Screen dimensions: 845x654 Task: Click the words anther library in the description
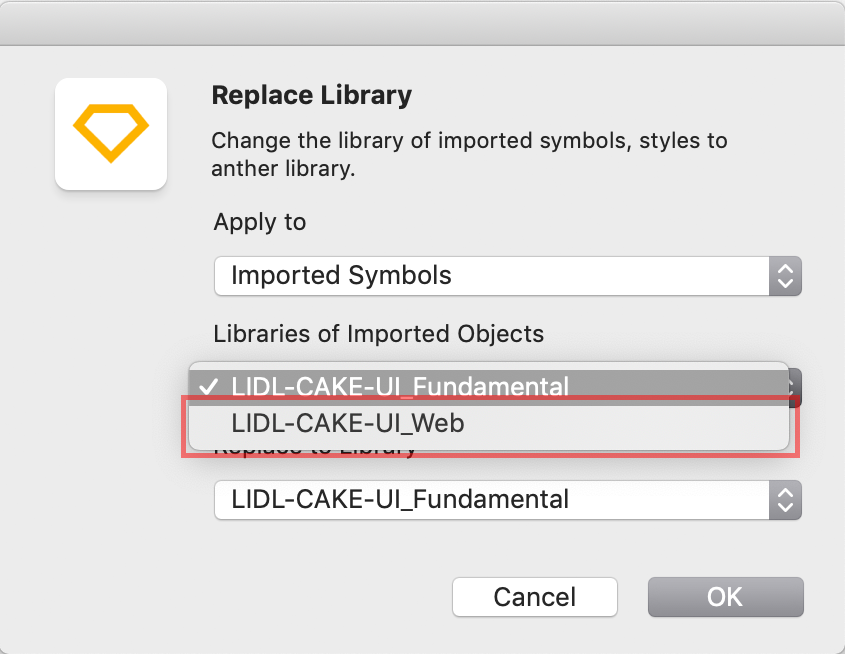click(x=283, y=169)
